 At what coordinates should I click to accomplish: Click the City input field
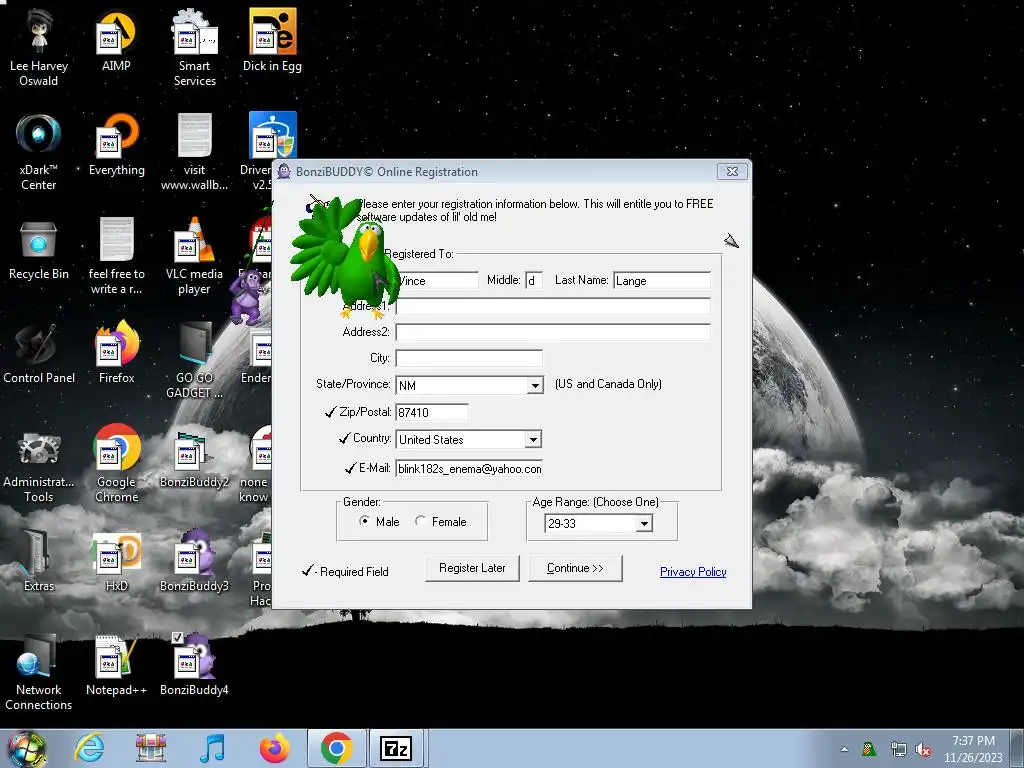pyautogui.click(x=469, y=358)
